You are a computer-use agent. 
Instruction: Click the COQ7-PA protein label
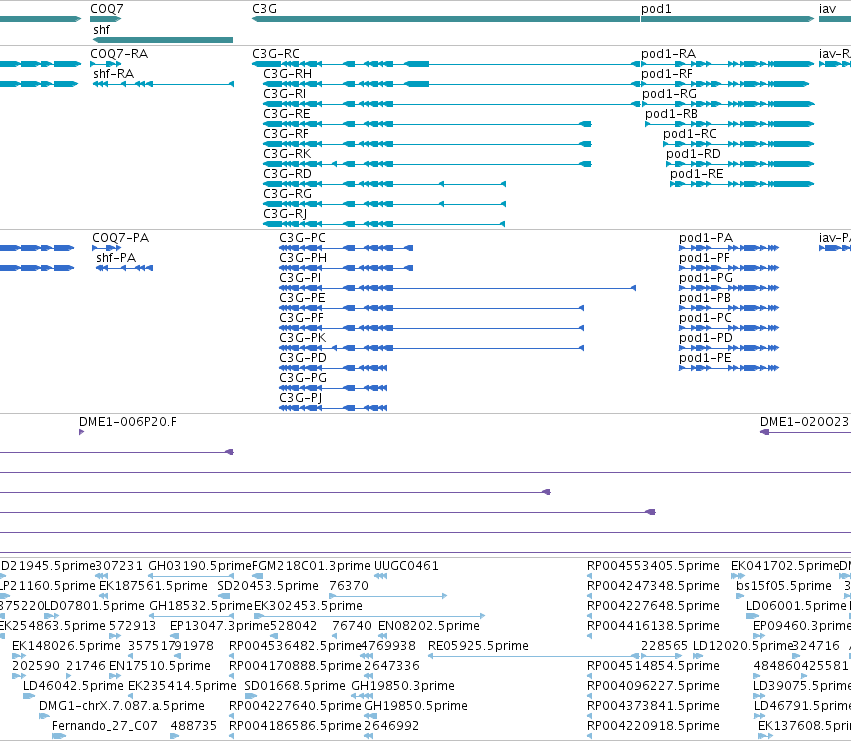120,238
